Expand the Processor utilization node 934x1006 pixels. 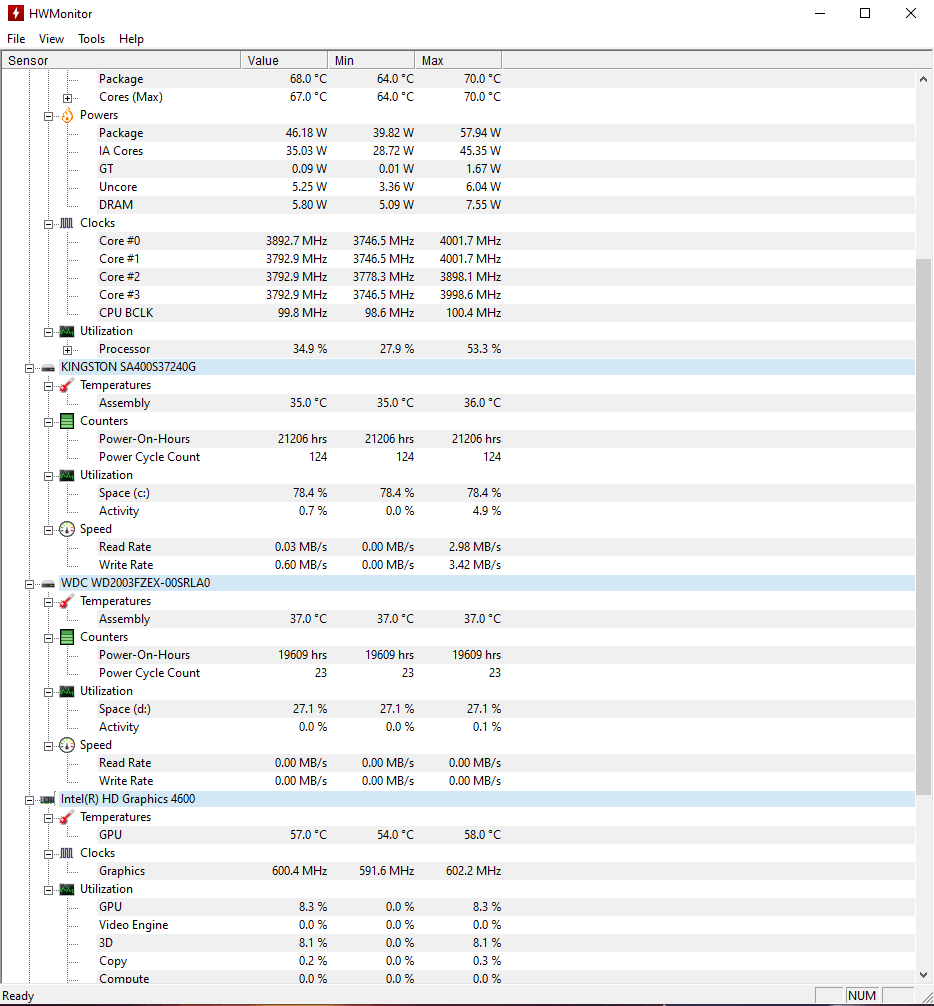(67, 350)
